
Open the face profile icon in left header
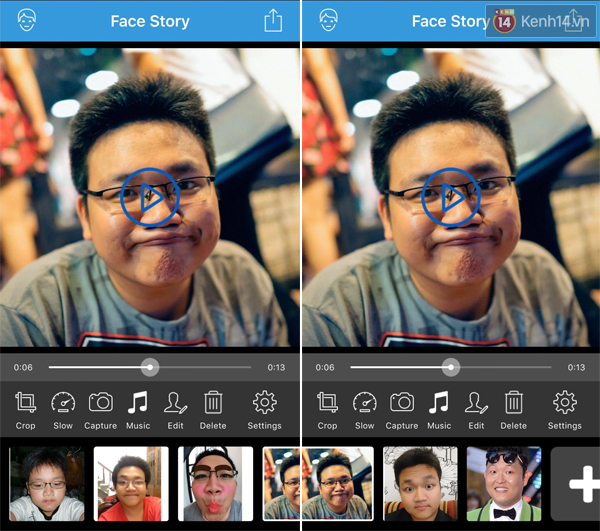(27, 20)
